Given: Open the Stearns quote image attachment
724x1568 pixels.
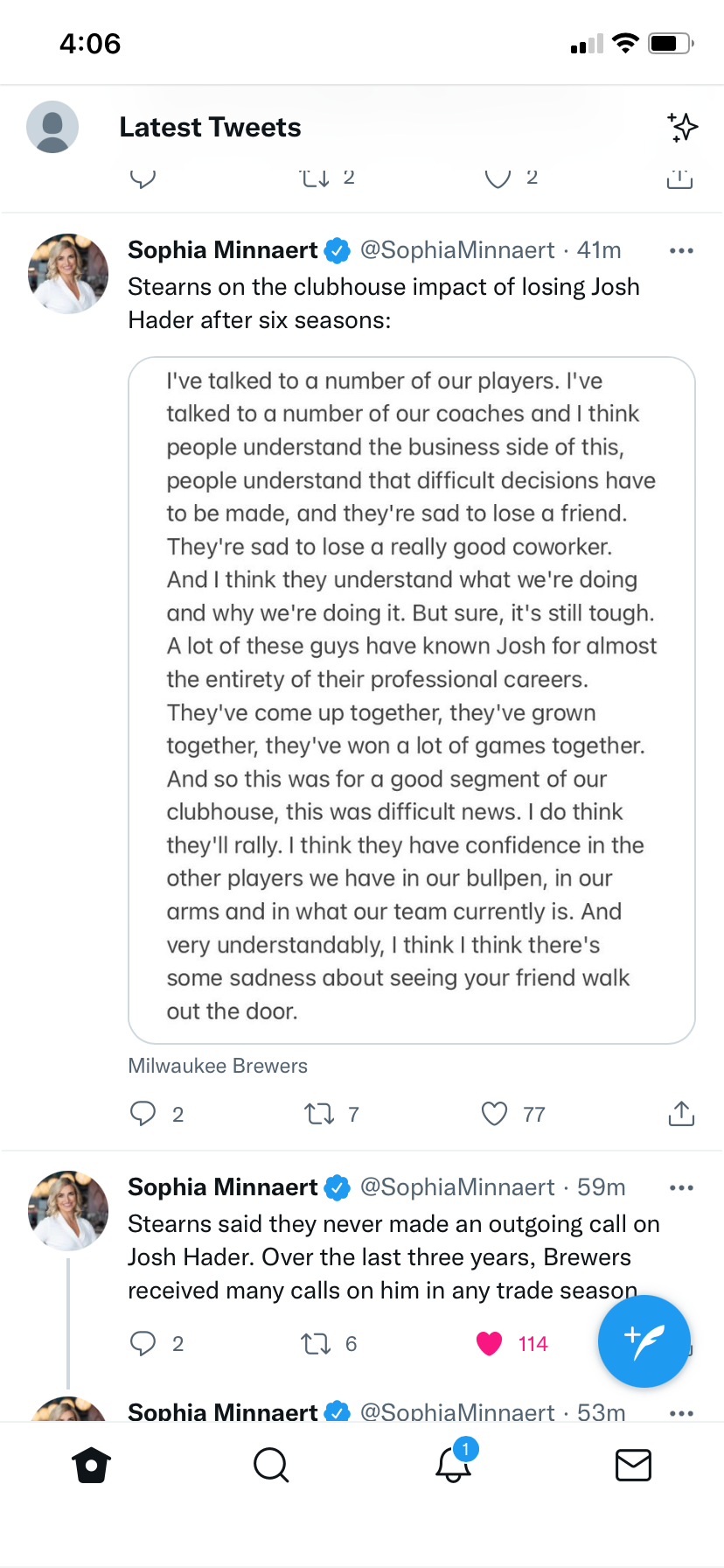Looking at the screenshot, I should [x=411, y=700].
